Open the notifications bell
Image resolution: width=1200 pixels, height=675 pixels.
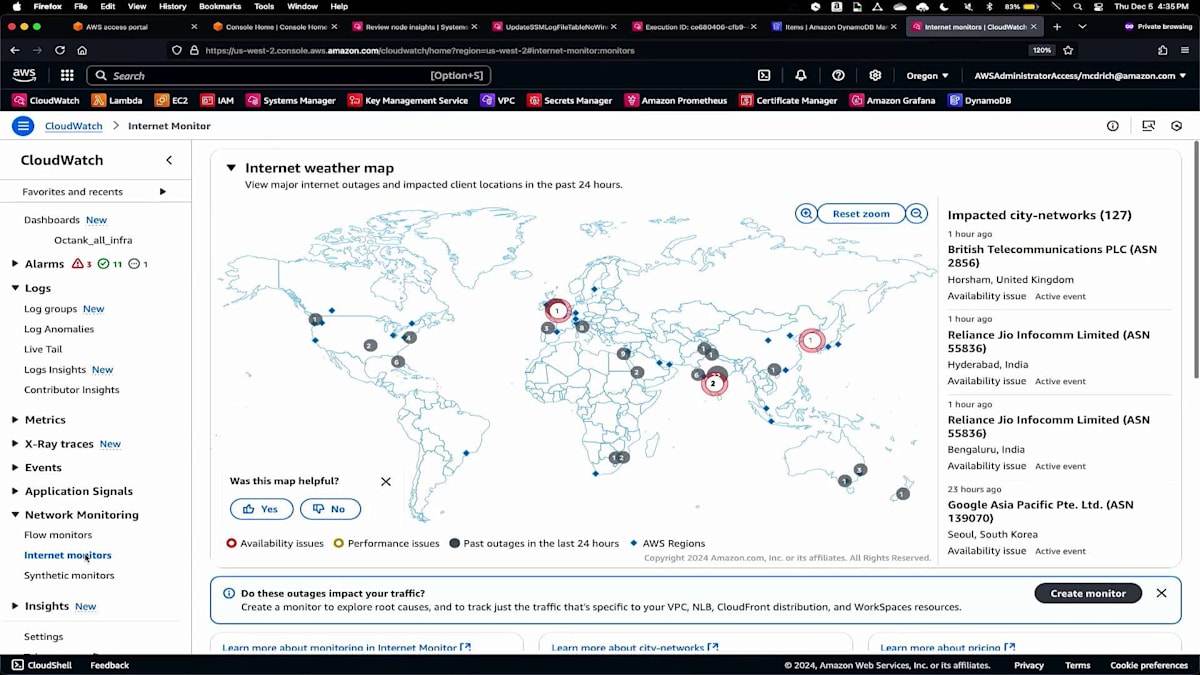[x=801, y=75]
